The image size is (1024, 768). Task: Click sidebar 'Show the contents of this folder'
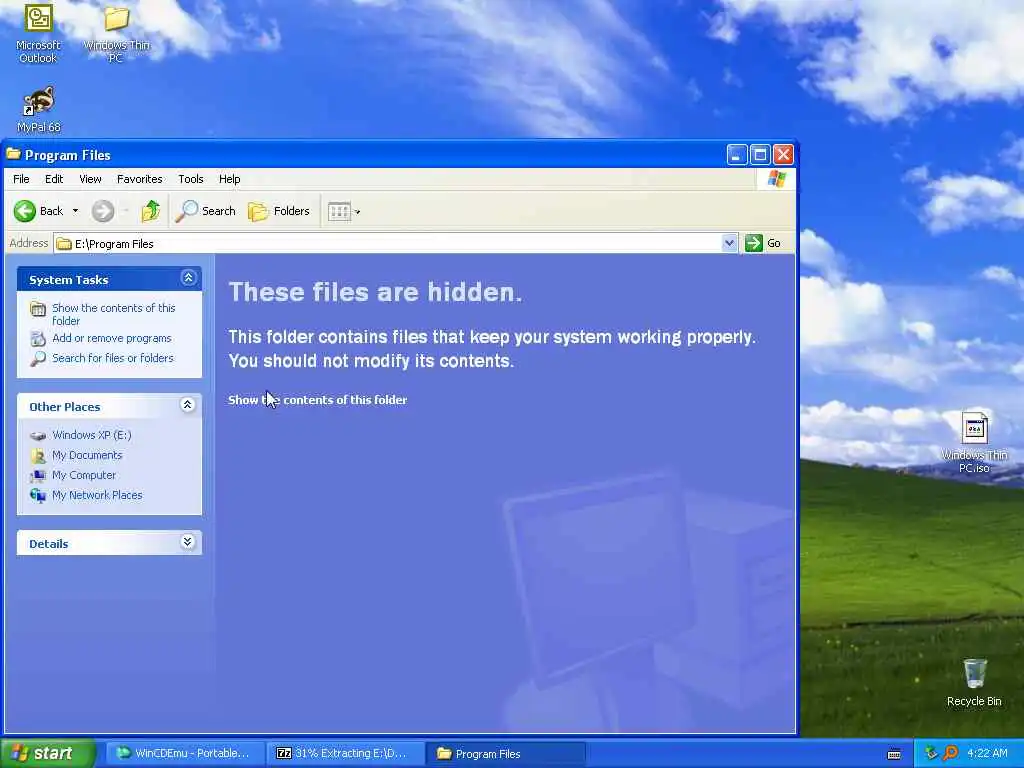(114, 314)
